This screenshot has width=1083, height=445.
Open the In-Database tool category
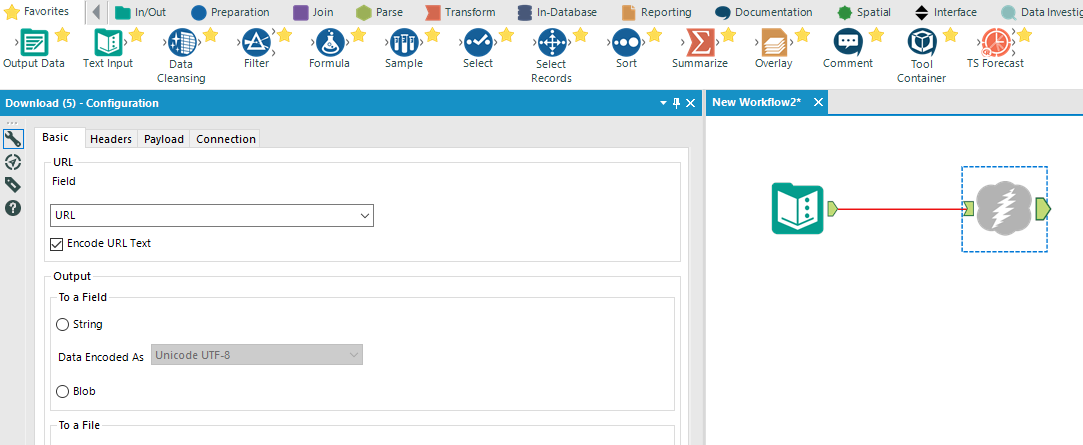(557, 12)
